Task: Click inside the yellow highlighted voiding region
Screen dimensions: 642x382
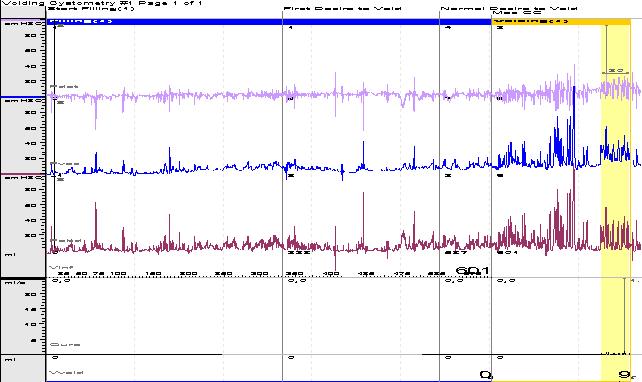Action: point(615,205)
